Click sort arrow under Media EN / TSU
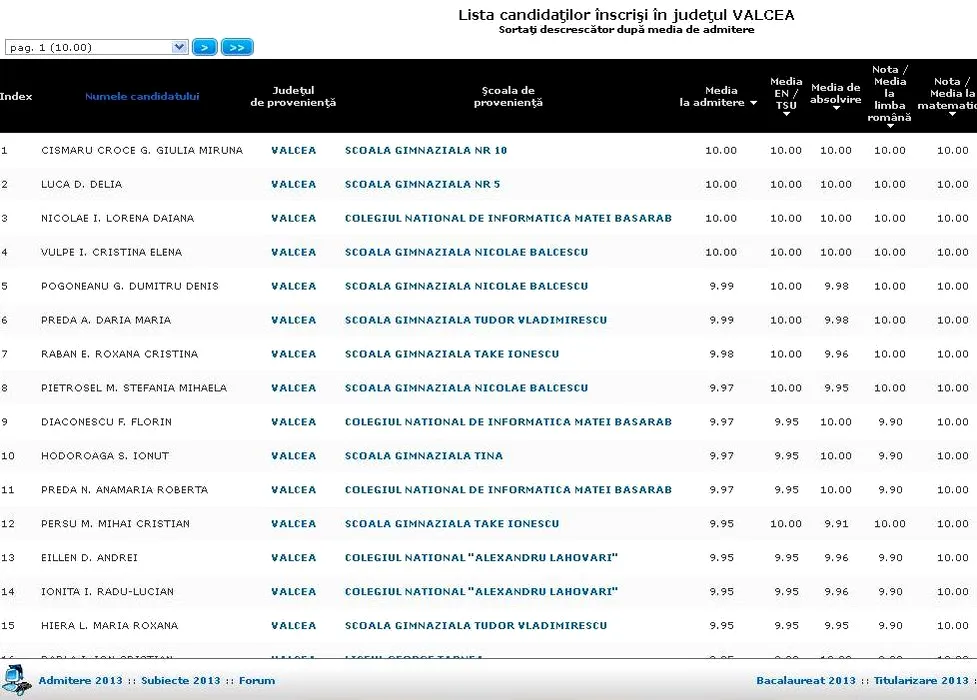 [786, 114]
